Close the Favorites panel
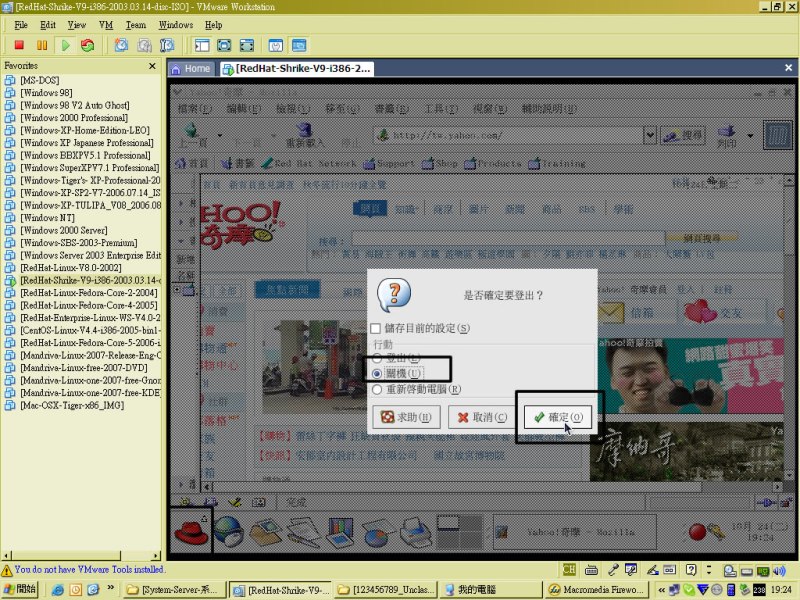Screen dimensions: 800x600 click(x=152, y=66)
